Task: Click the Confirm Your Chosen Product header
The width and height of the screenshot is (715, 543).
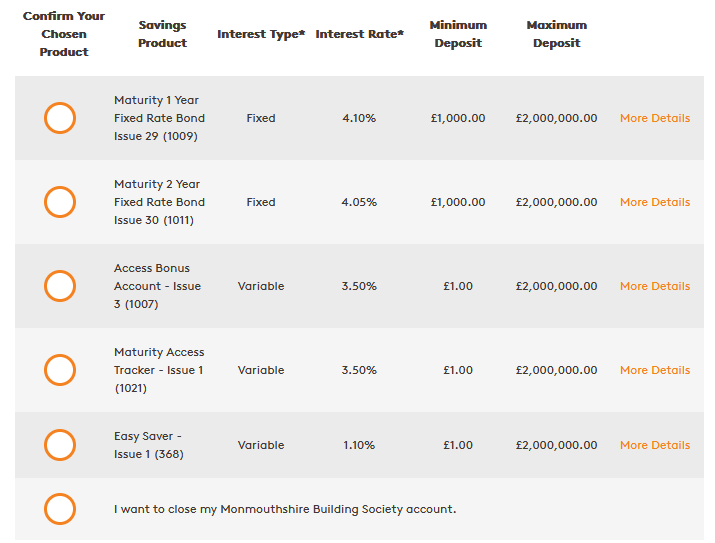Action: 64,34
